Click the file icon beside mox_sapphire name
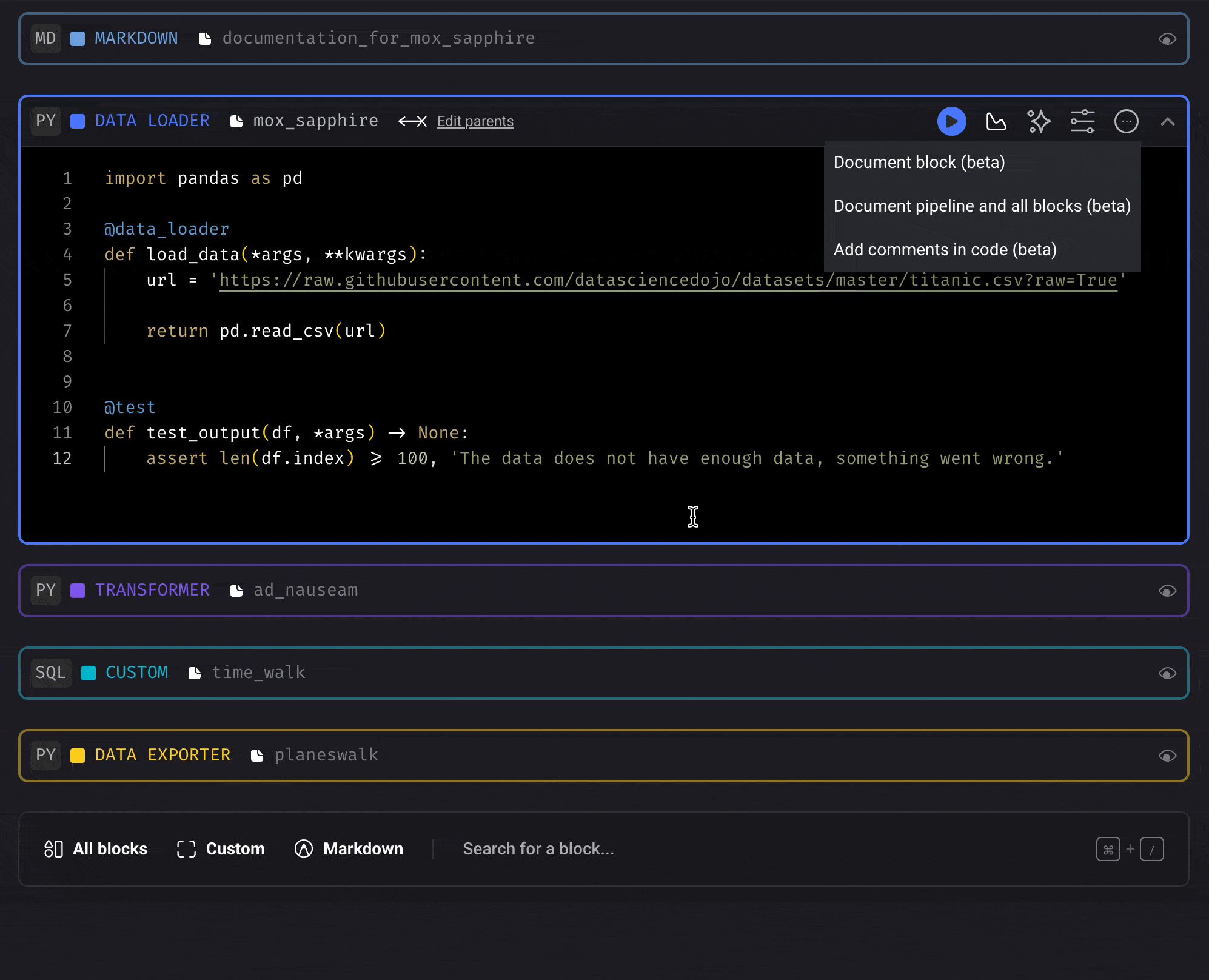The width and height of the screenshot is (1209, 980). pos(235,121)
